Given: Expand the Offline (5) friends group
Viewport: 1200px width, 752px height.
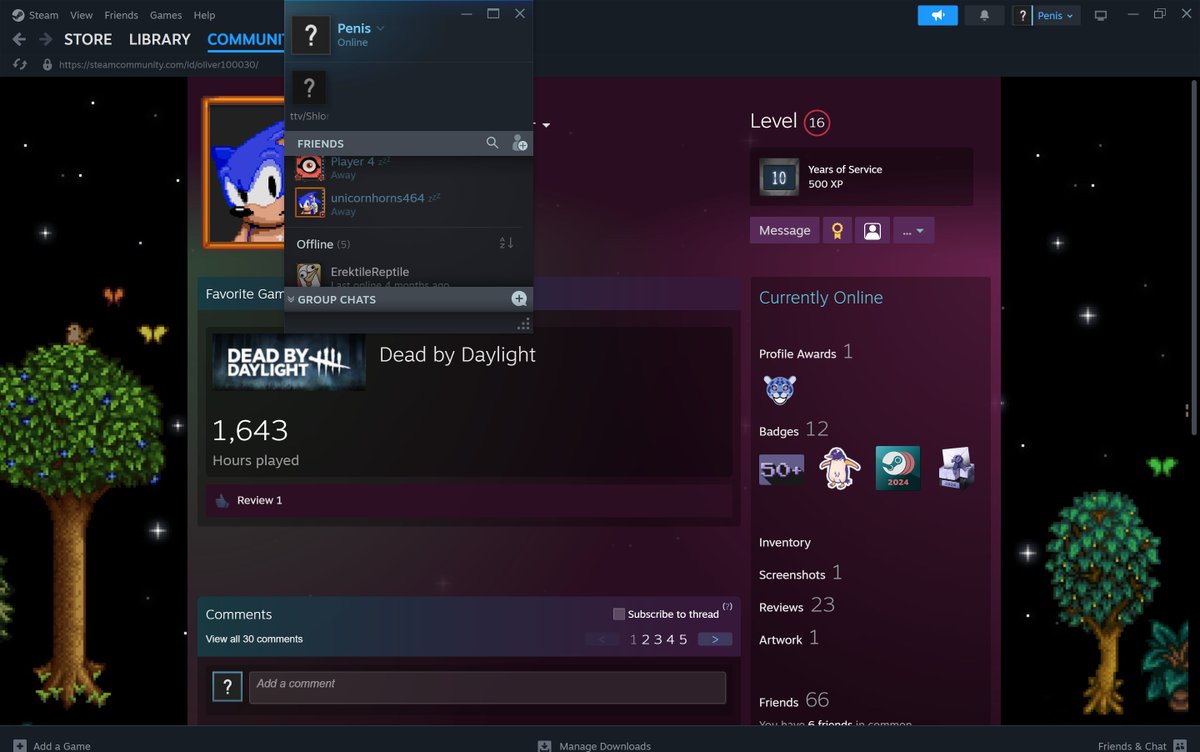Looking at the screenshot, I should [323, 244].
